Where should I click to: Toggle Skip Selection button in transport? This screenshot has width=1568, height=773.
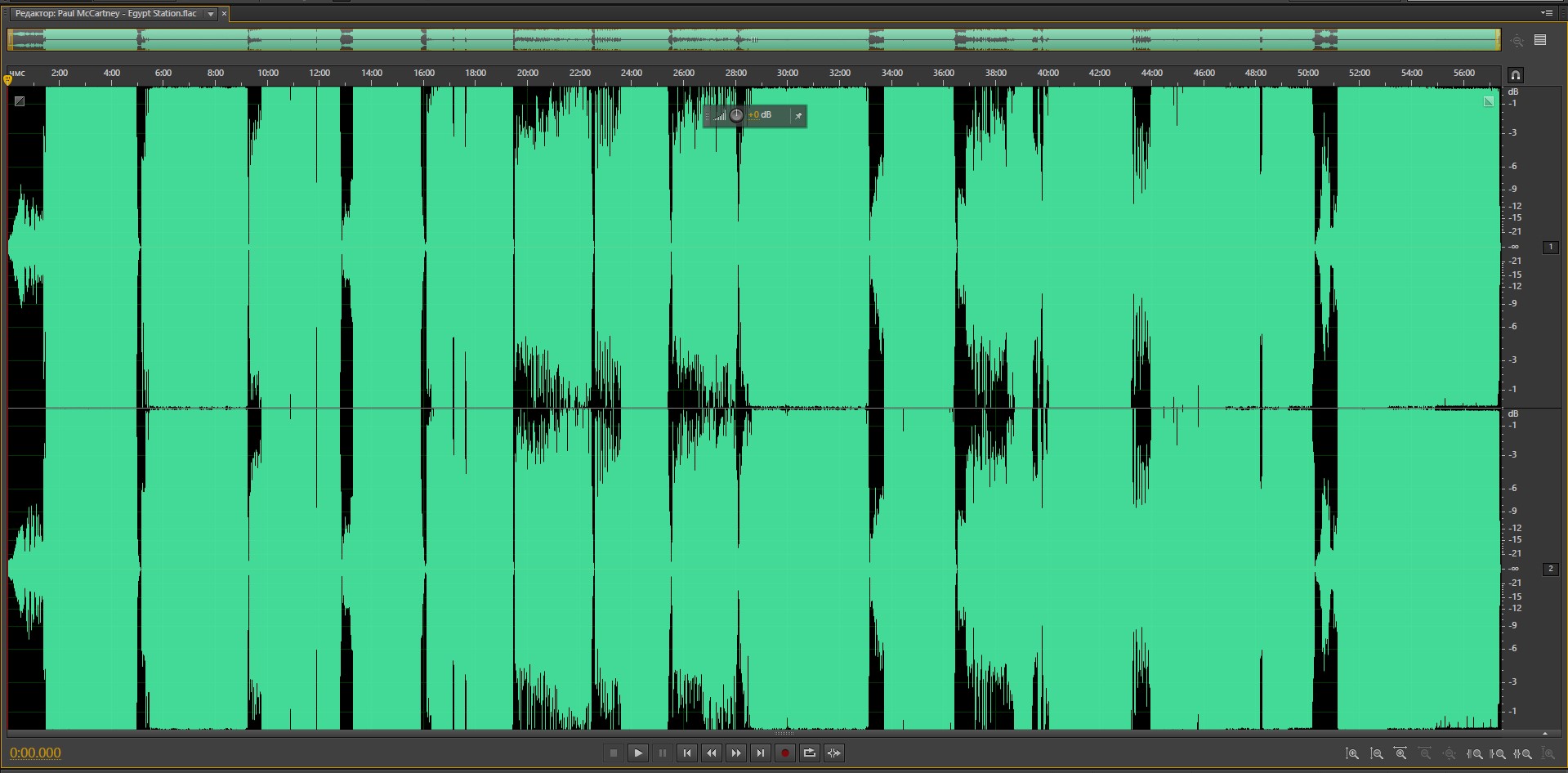pyautogui.click(x=834, y=753)
